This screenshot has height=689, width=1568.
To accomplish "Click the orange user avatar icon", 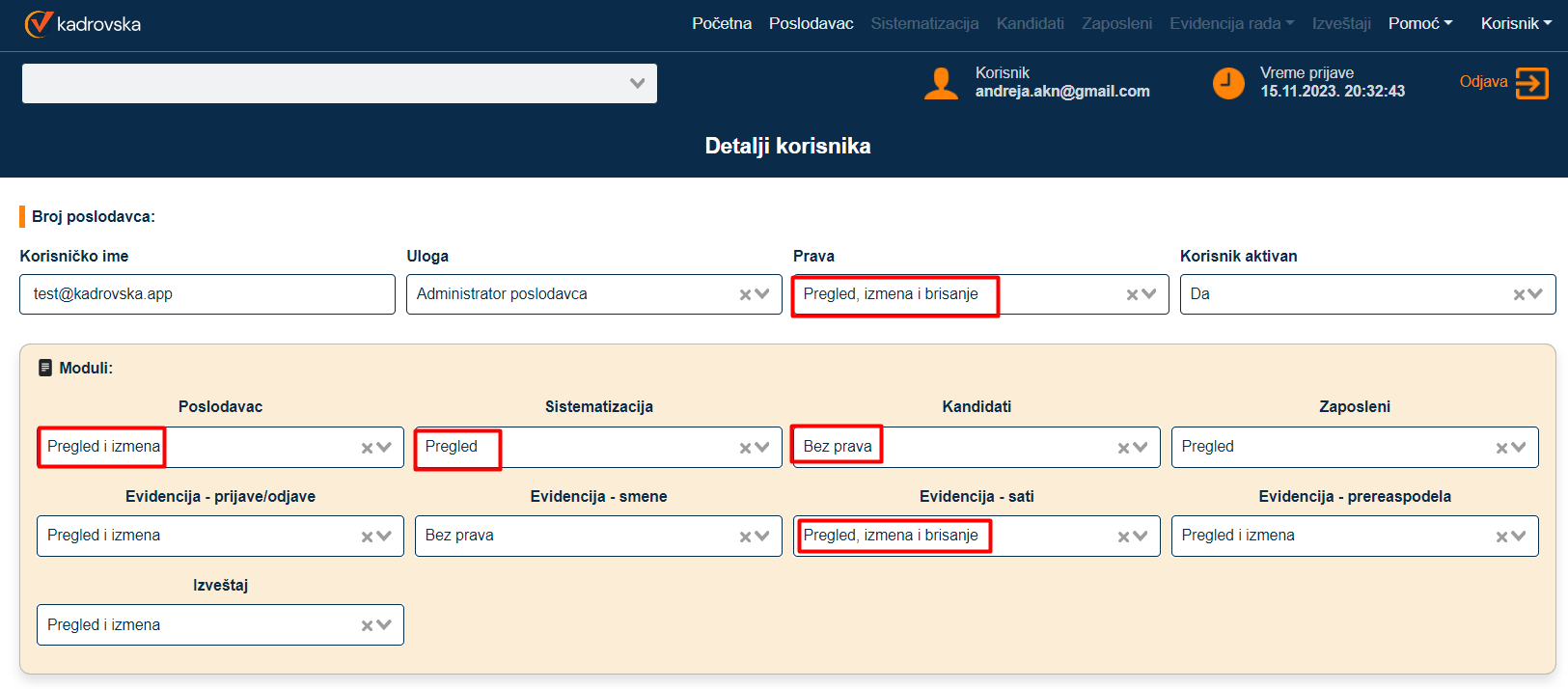I will (x=941, y=84).
